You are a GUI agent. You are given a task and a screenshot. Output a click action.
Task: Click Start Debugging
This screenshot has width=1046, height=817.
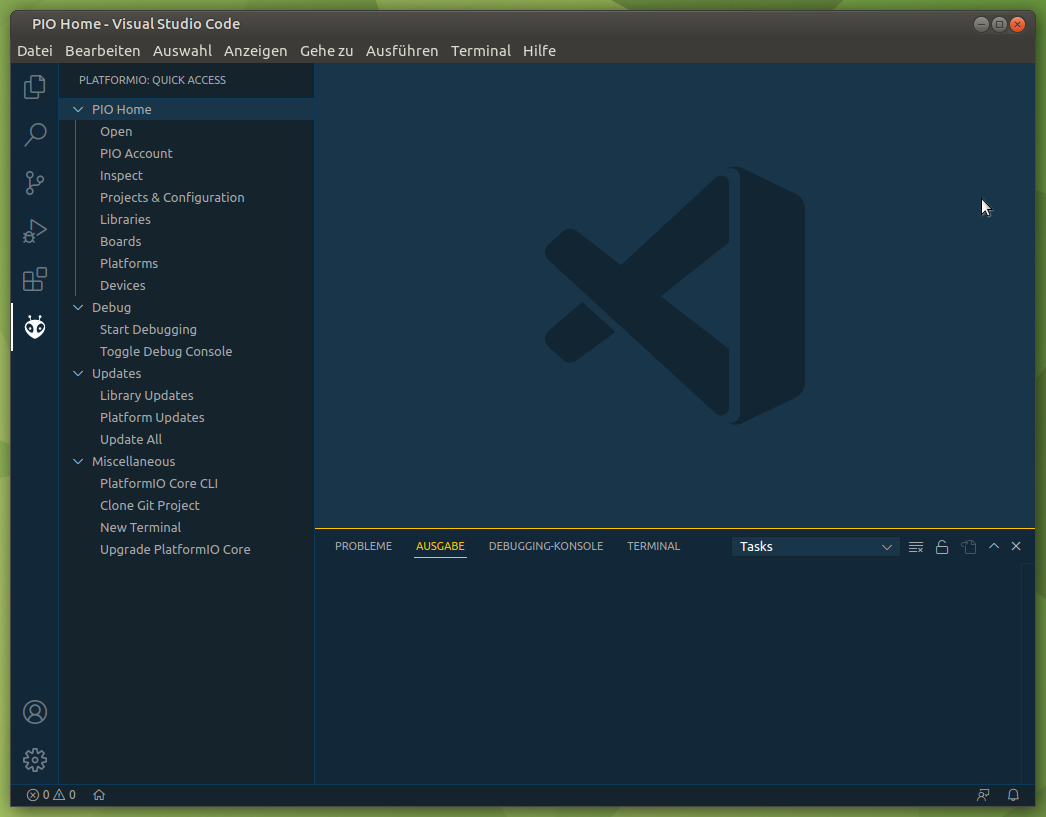(148, 329)
